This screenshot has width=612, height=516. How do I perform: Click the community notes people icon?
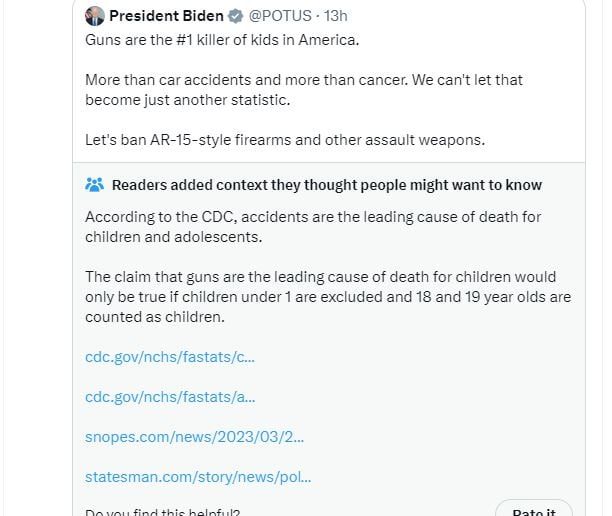click(95, 185)
